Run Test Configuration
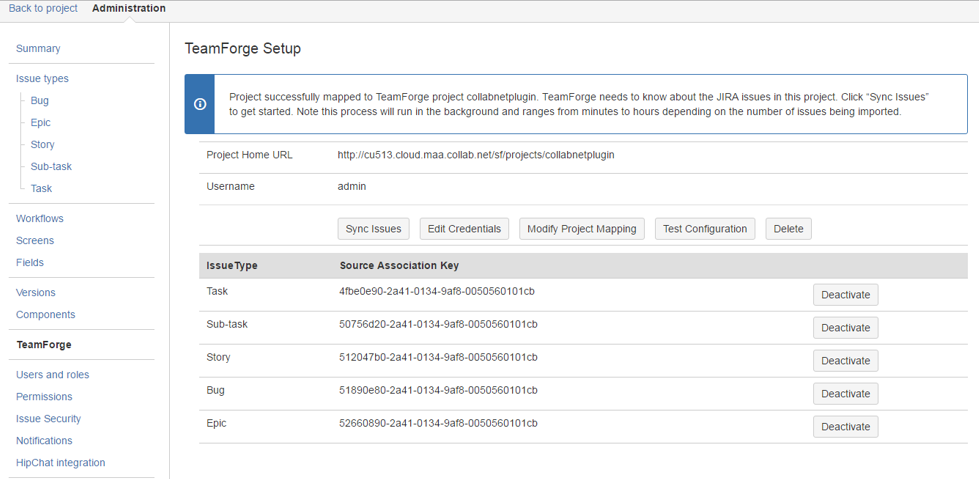Image resolution: width=979 pixels, height=479 pixels. point(705,229)
